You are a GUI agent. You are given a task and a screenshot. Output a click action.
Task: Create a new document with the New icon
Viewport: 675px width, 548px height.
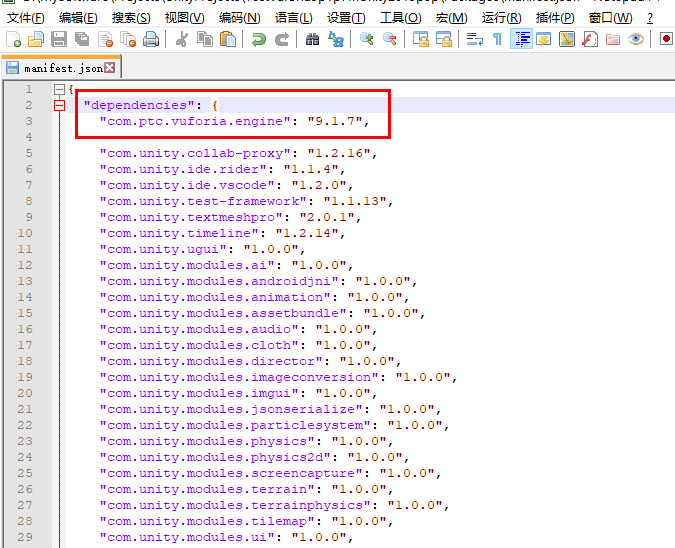[x=13, y=40]
